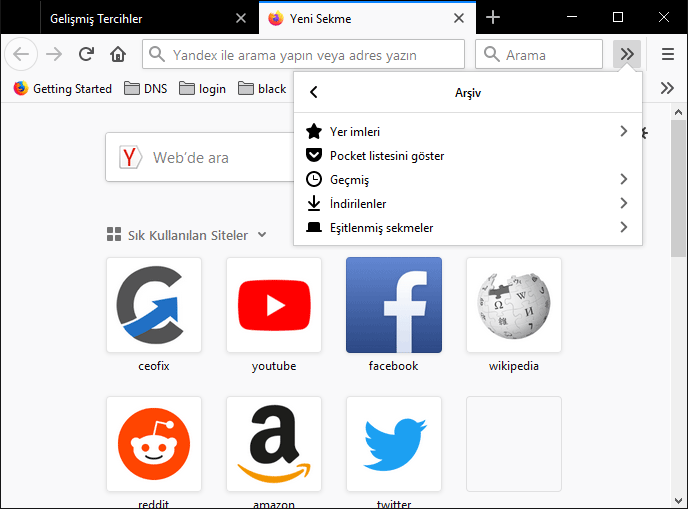Open a new tab with plus button
This screenshot has height=509, width=688.
[x=493, y=18]
